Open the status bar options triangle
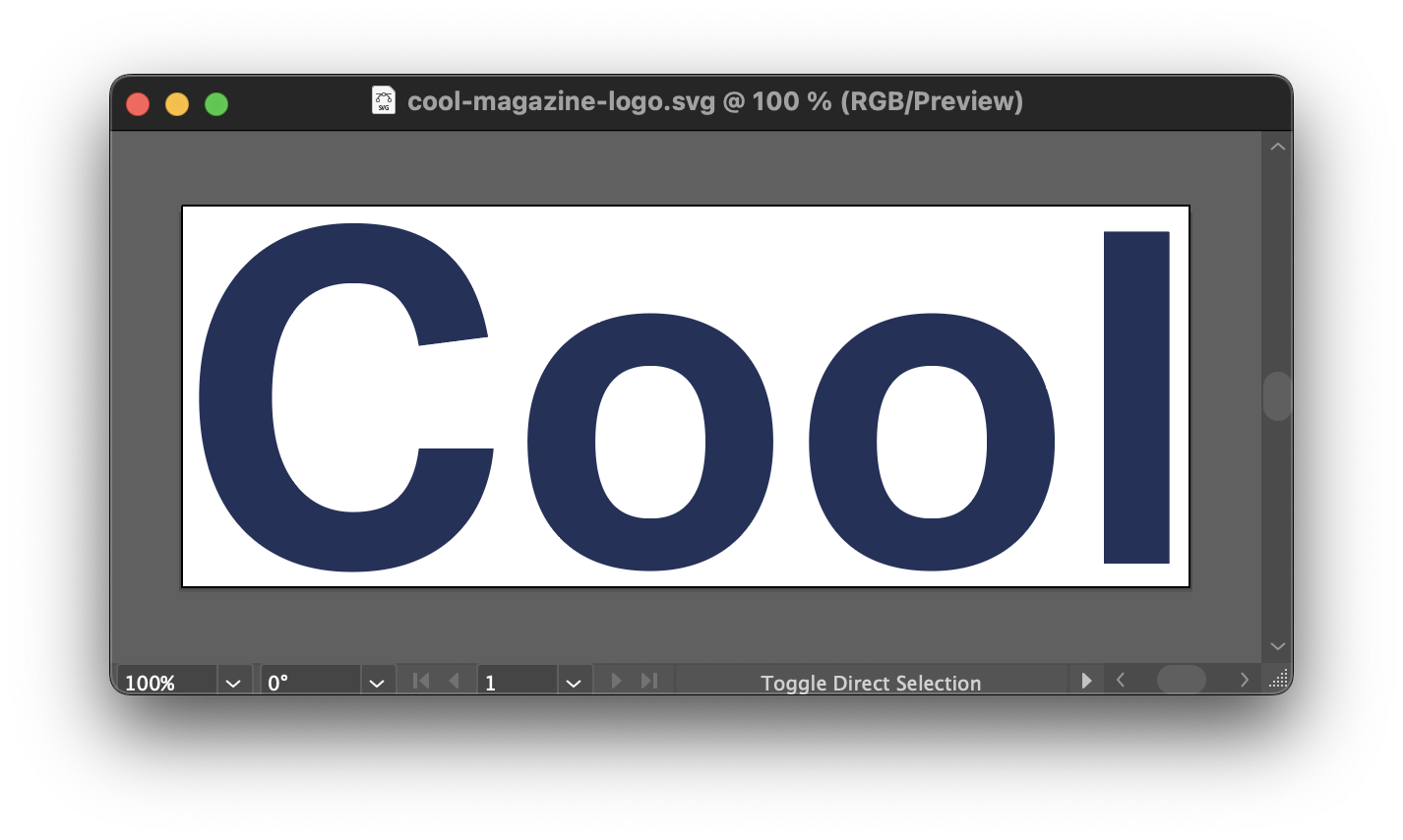The height and width of the screenshot is (840, 1403). click(x=1086, y=681)
